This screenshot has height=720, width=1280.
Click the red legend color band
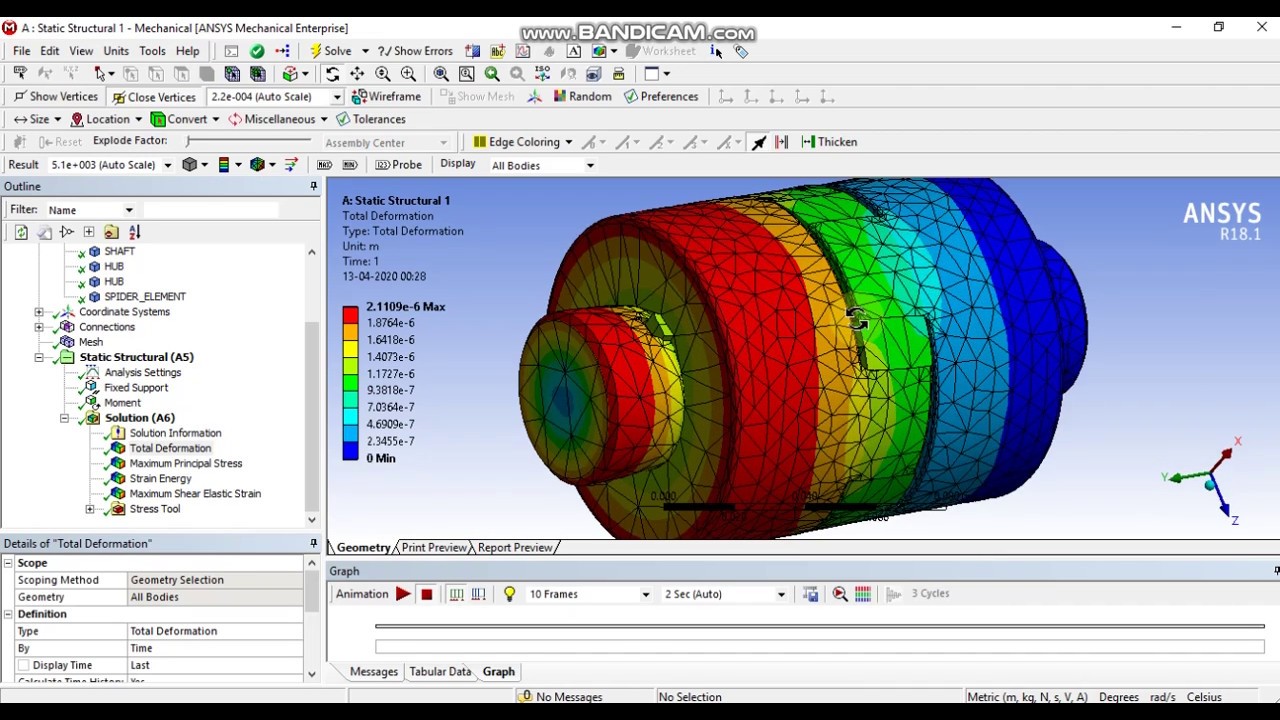tap(350, 315)
